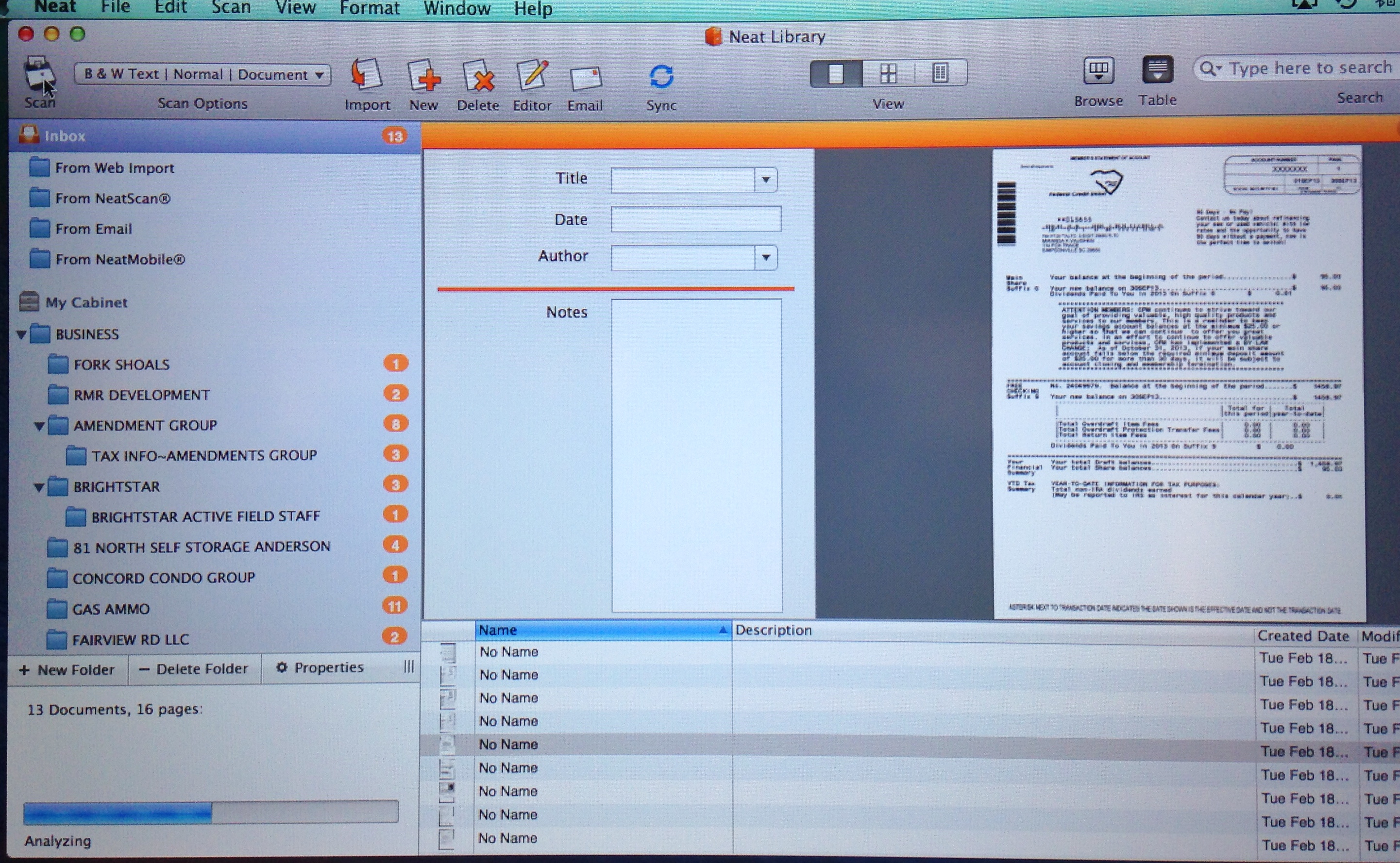The width and height of the screenshot is (1400, 863).
Task: Sort by the Name column header
Action: pos(603,630)
